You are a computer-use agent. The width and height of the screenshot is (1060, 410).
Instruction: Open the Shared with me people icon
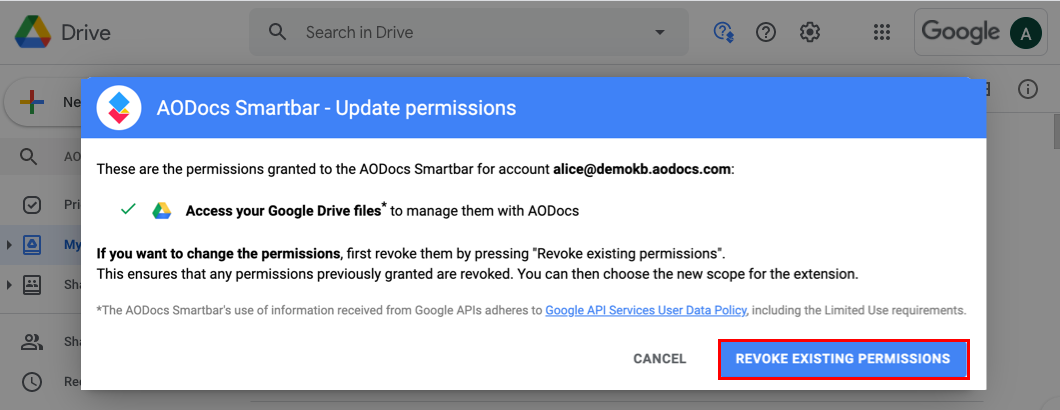pos(31,342)
